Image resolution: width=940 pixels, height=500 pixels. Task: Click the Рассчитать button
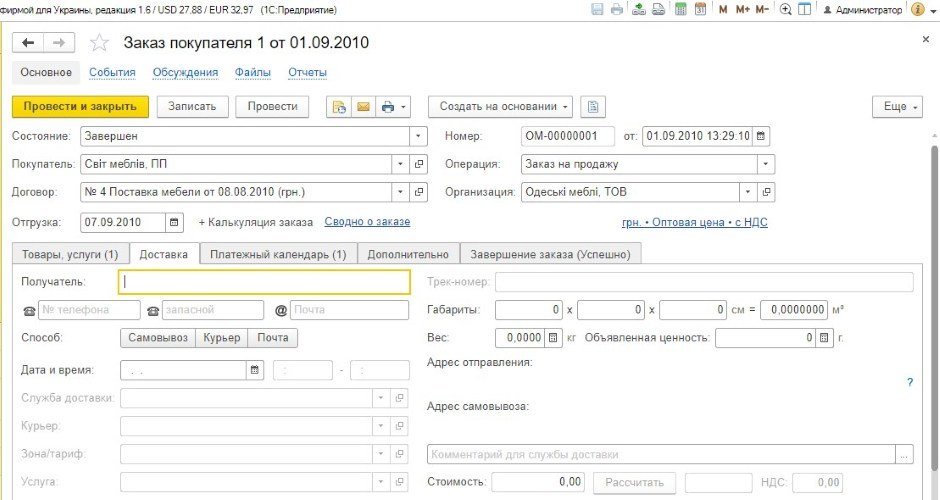(634, 482)
